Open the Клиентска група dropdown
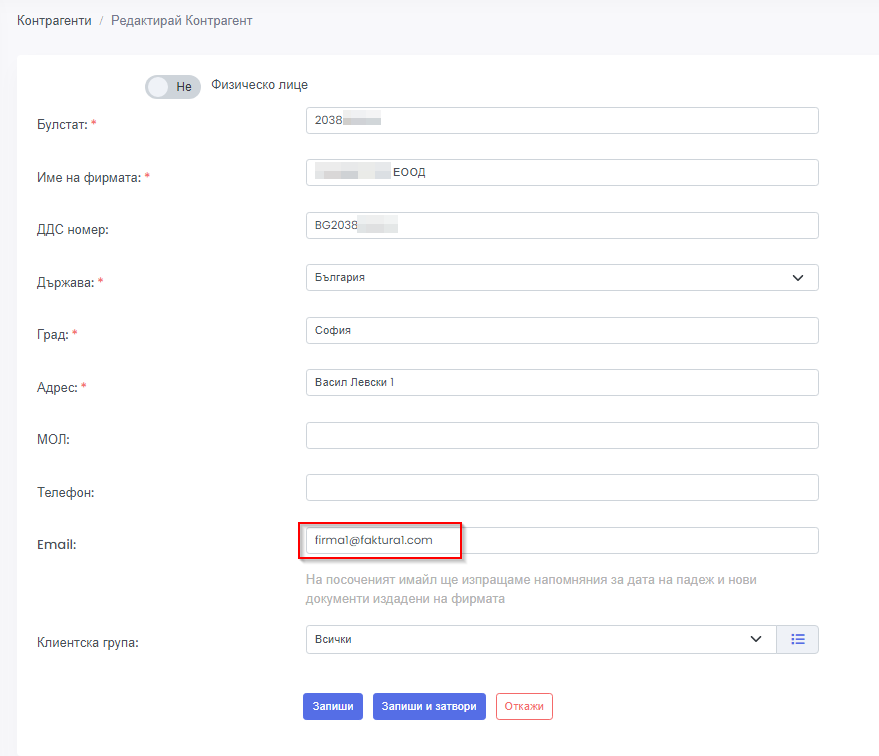Image resolution: width=879 pixels, height=756 pixels. (x=540, y=640)
